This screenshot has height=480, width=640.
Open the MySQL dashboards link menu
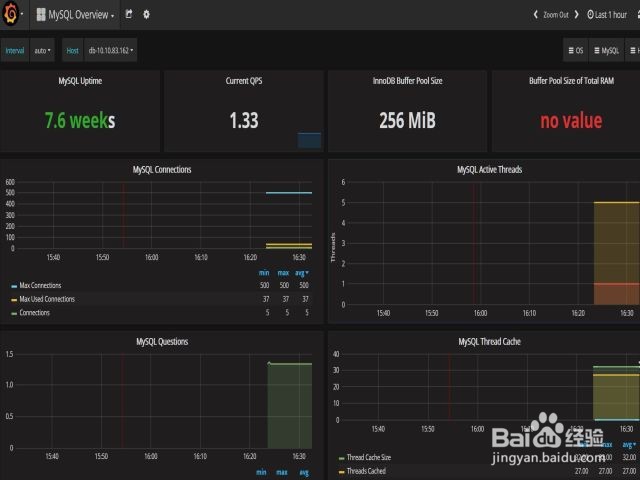pos(607,51)
